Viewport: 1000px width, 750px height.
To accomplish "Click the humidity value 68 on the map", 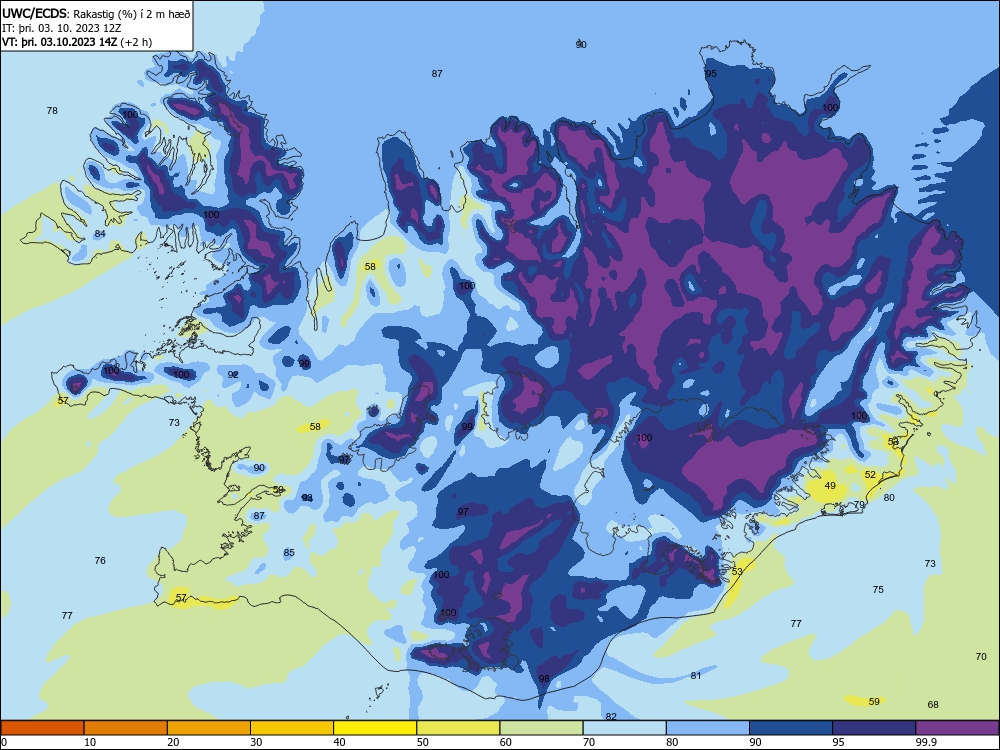I will click(933, 705).
